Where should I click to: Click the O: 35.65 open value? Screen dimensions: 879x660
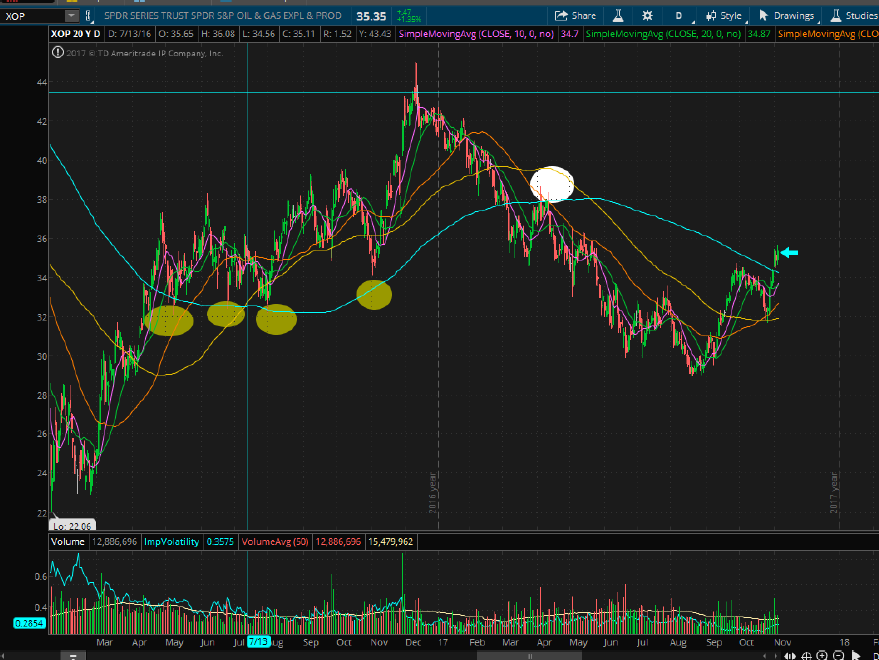click(176, 34)
